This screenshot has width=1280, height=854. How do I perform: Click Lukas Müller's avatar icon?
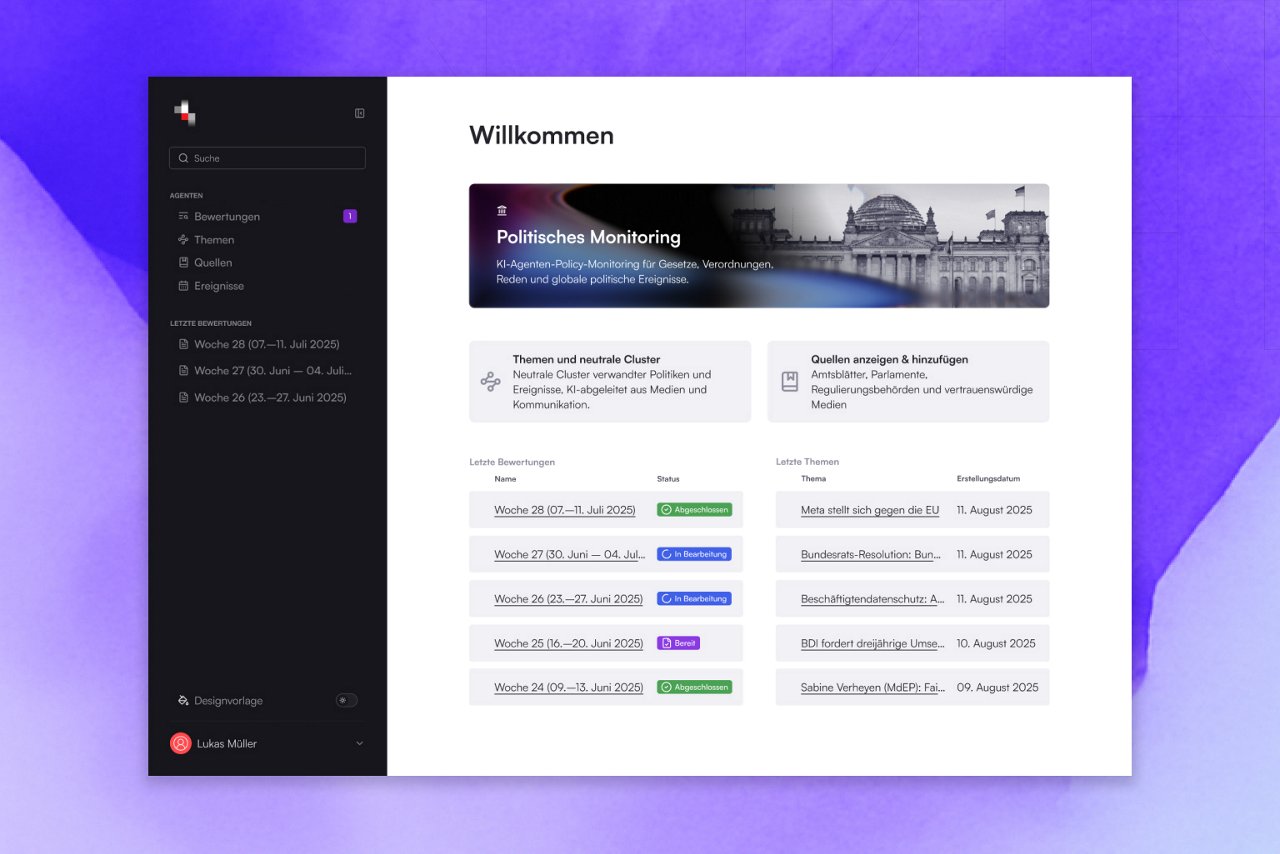click(x=180, y=743)
